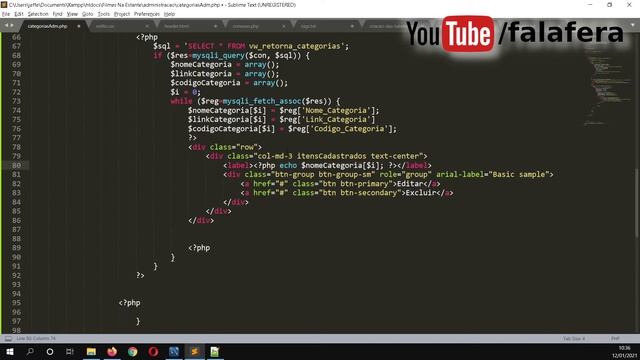Click line number 92 in gutter
Screen dimensions: 640x360
[16, 275]
